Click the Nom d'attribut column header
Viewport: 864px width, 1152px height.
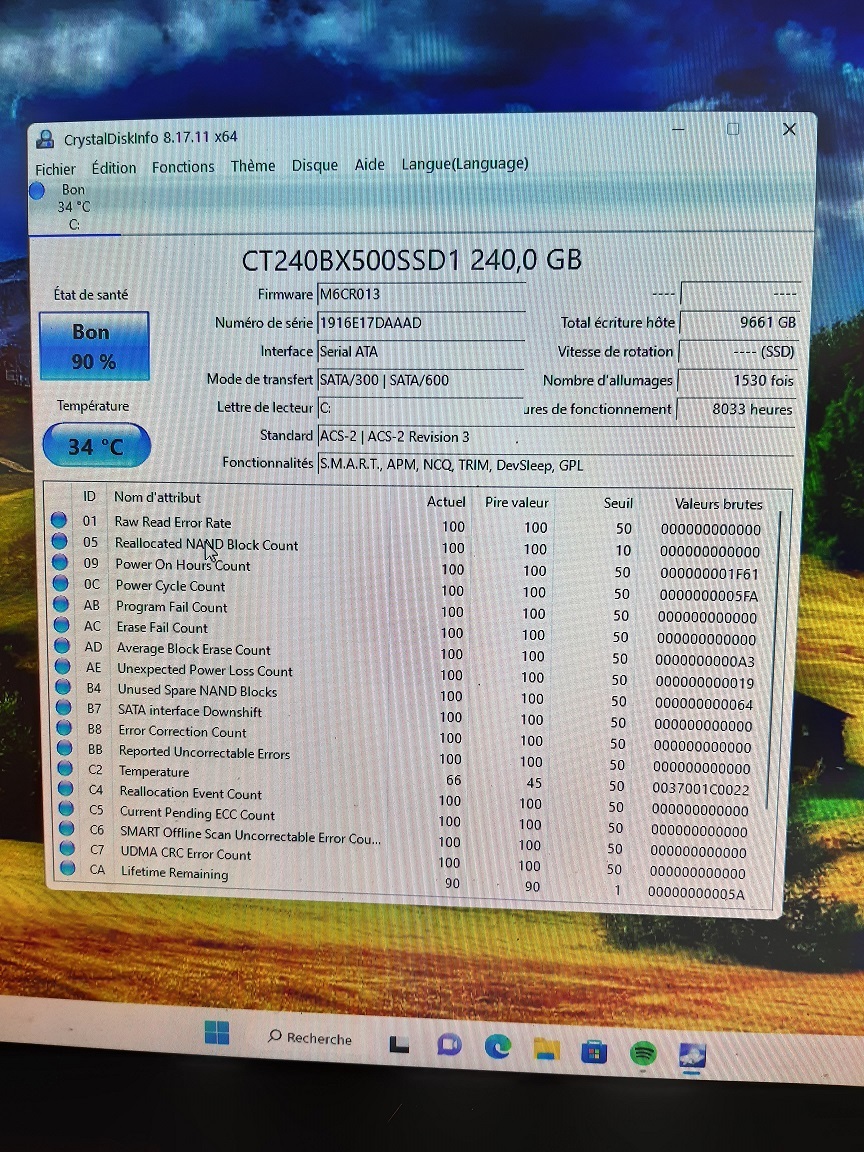pos(157,497)
